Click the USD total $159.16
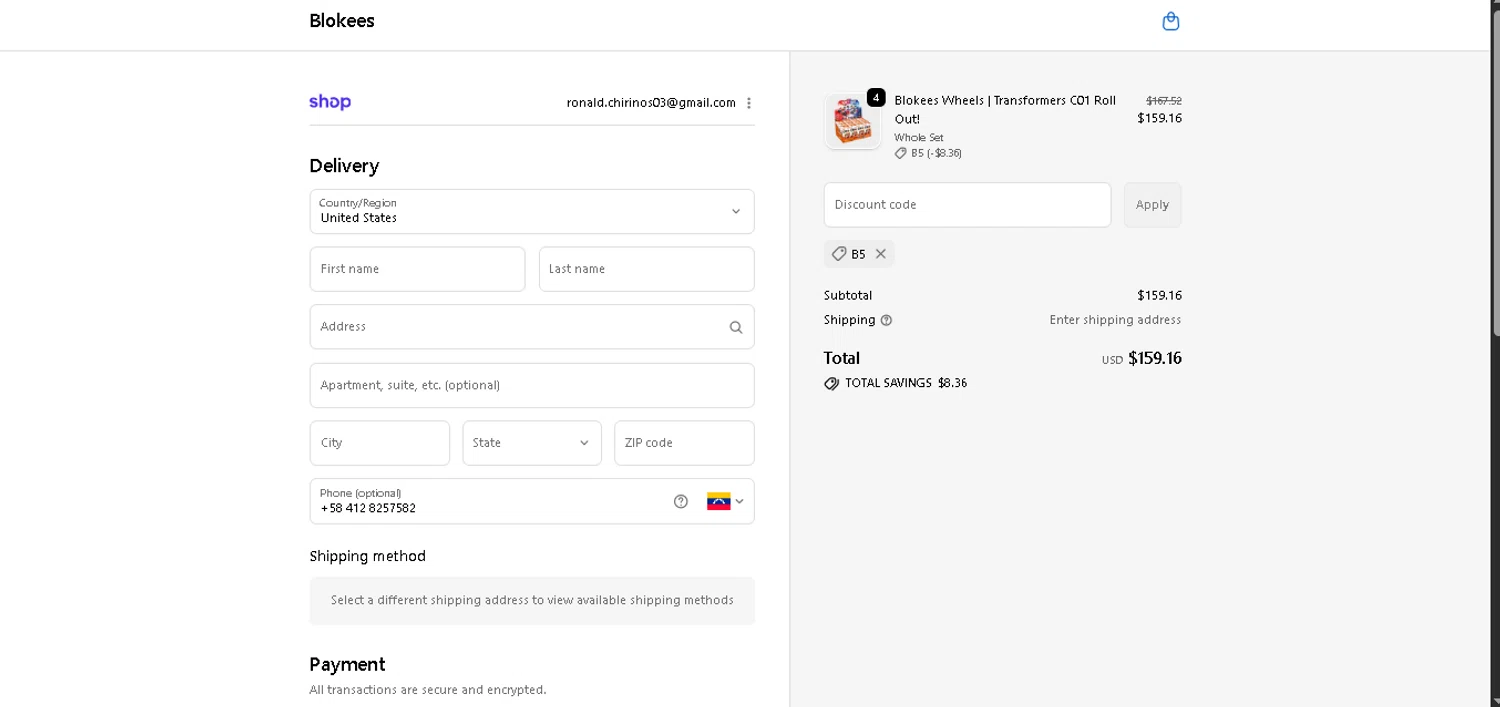 point(1141,358)
